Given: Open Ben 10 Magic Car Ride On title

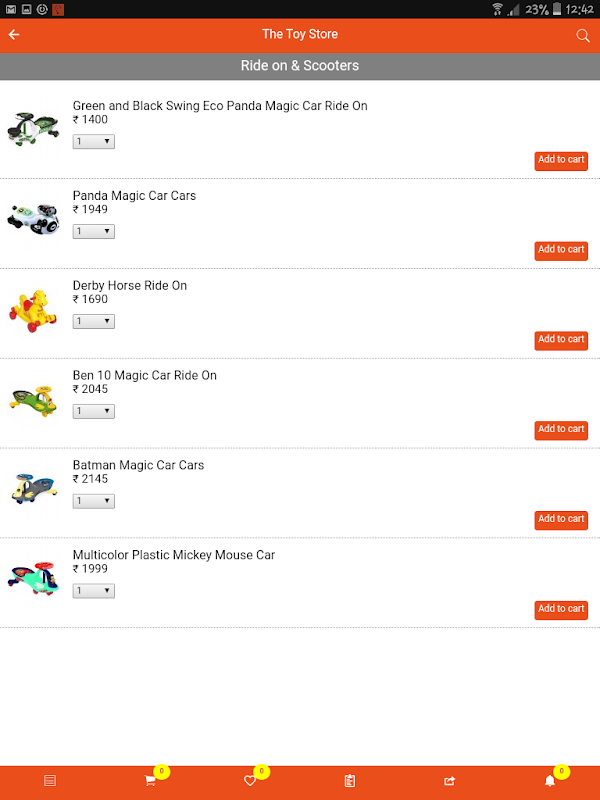Looking at the screenshot, I should (144, 376).
